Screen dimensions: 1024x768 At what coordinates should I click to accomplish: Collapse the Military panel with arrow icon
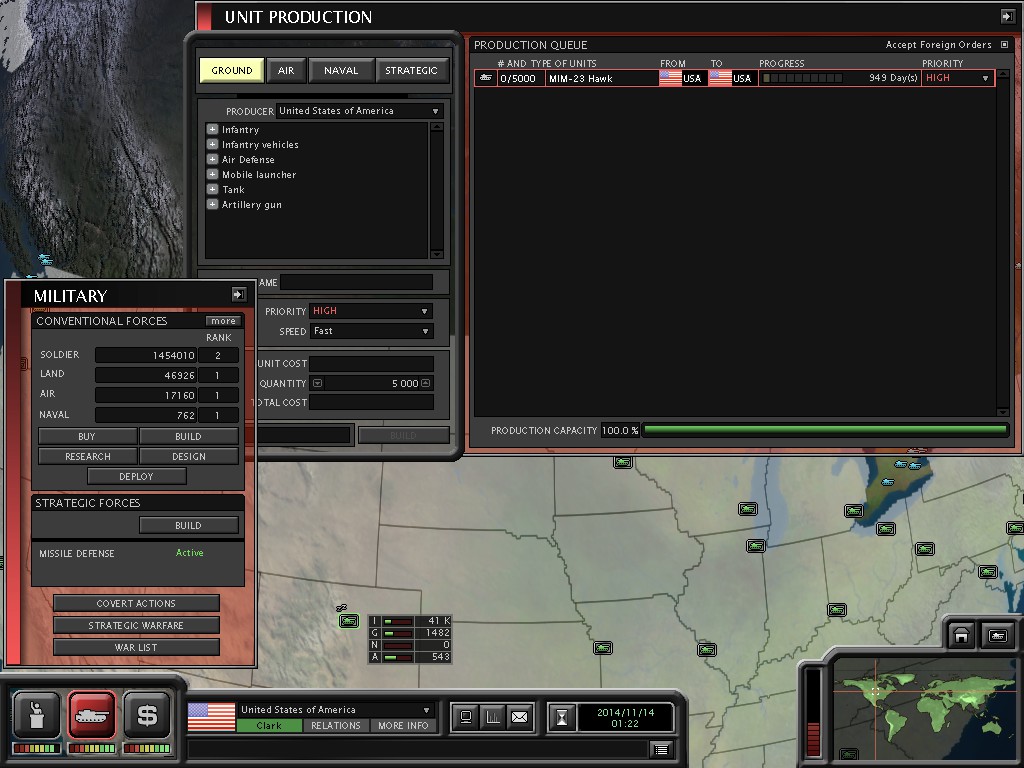pos(239,295)
